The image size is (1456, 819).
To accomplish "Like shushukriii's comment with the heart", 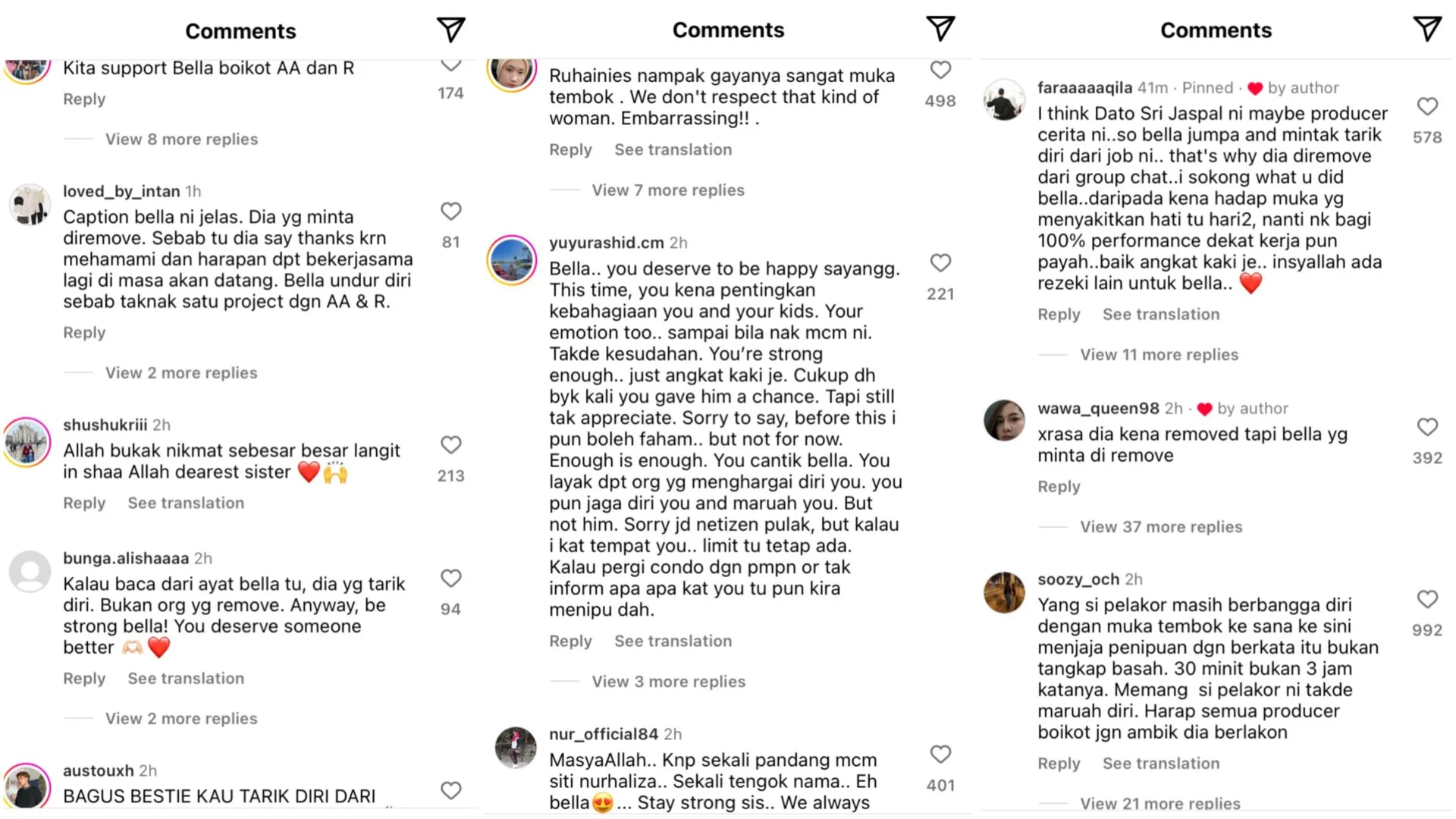I will [x=450, y=445].
